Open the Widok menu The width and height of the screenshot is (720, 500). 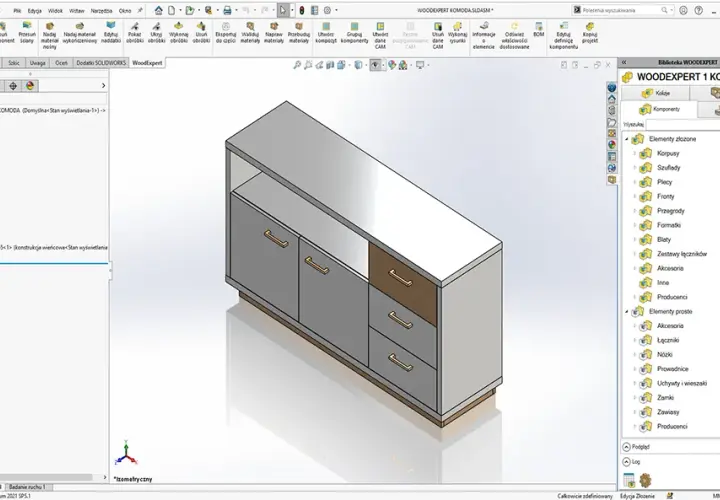tap(55, 11)
